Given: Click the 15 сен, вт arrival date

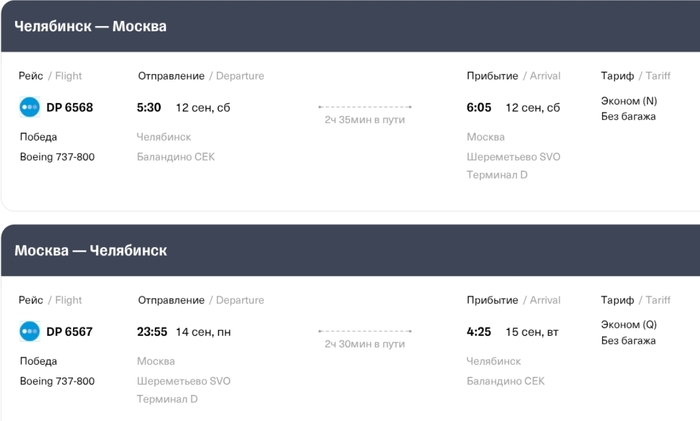Looking at the screenshot, I should [x=532, y=332].
